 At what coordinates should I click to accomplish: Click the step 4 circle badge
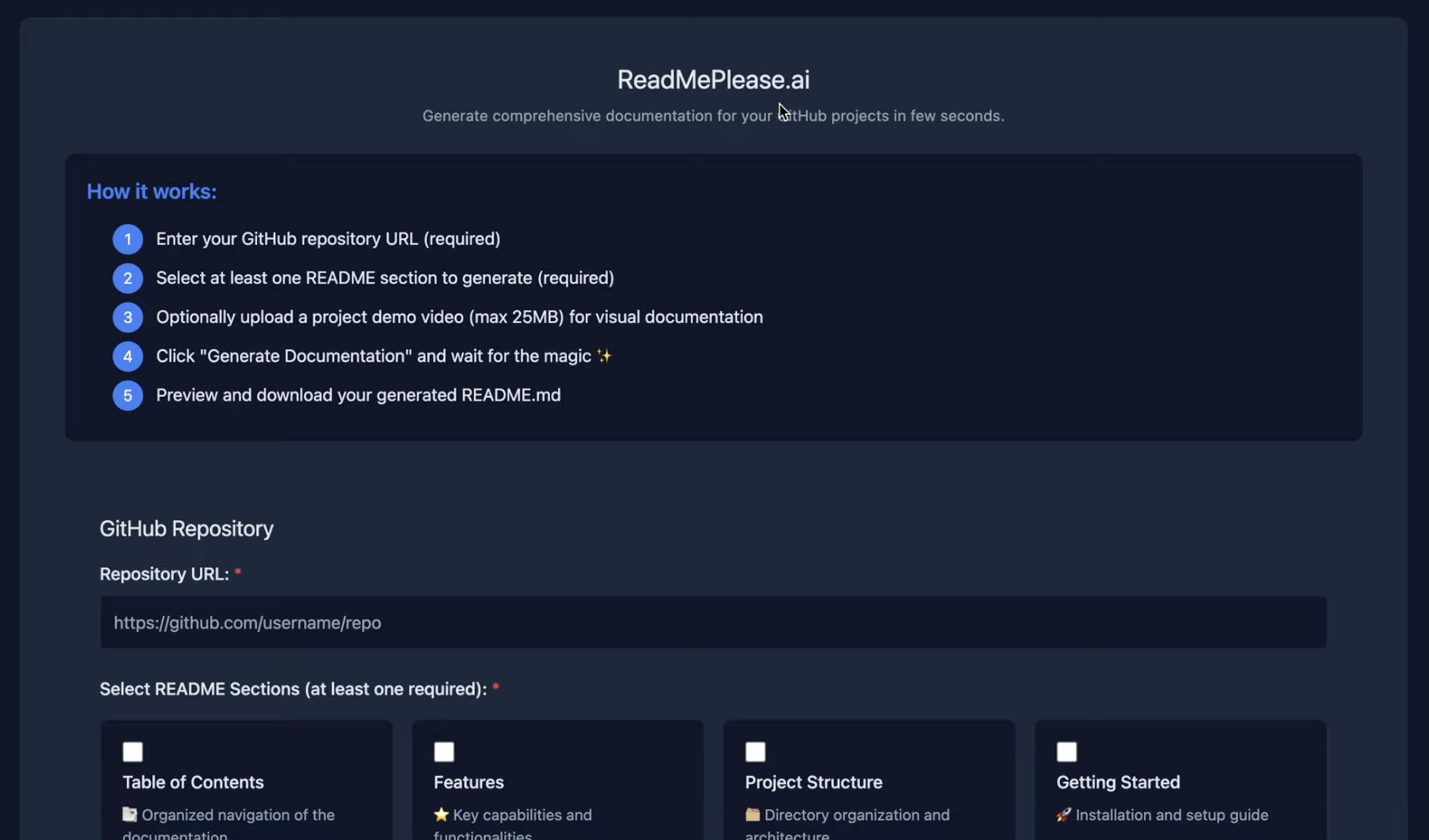(x=128, y=356)
